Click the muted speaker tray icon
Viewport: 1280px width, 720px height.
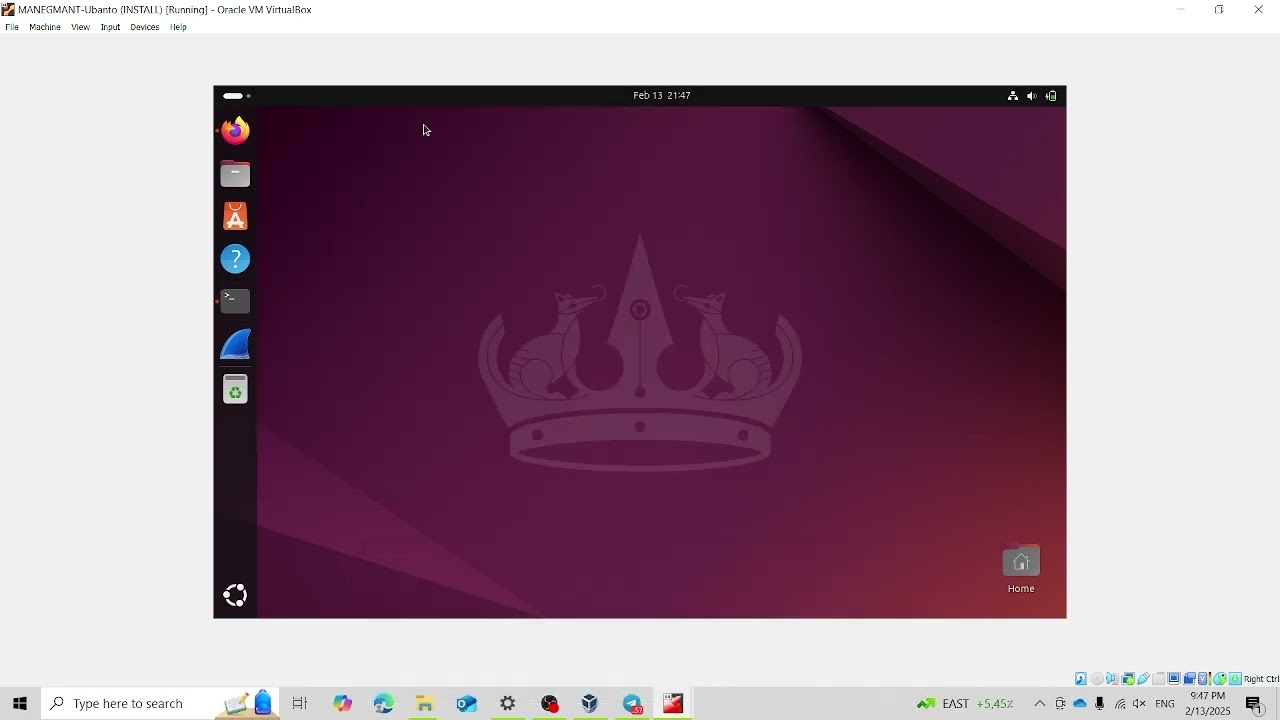coord(1141,704)
